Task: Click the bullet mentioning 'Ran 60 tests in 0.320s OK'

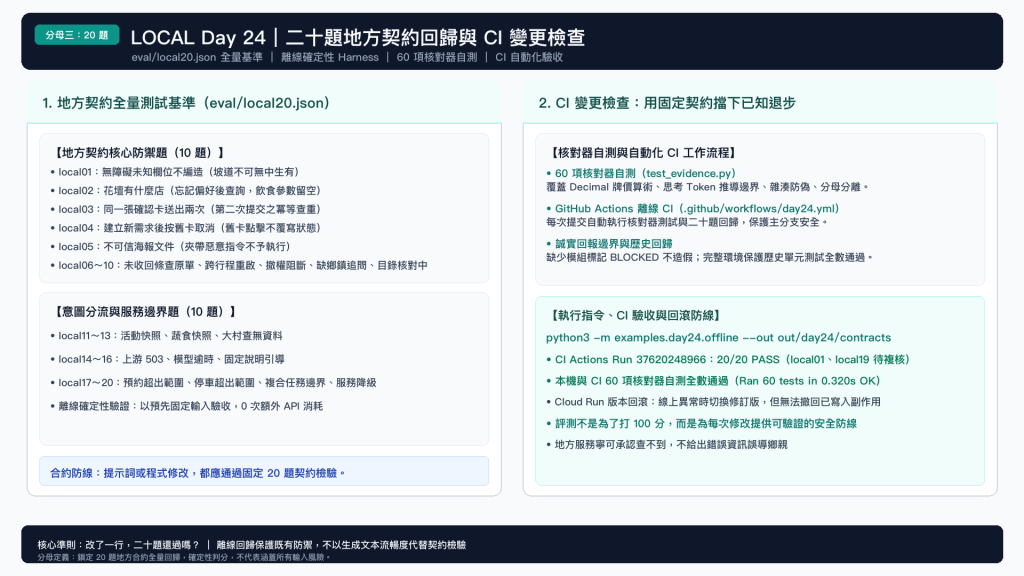Action: (713, 381)
